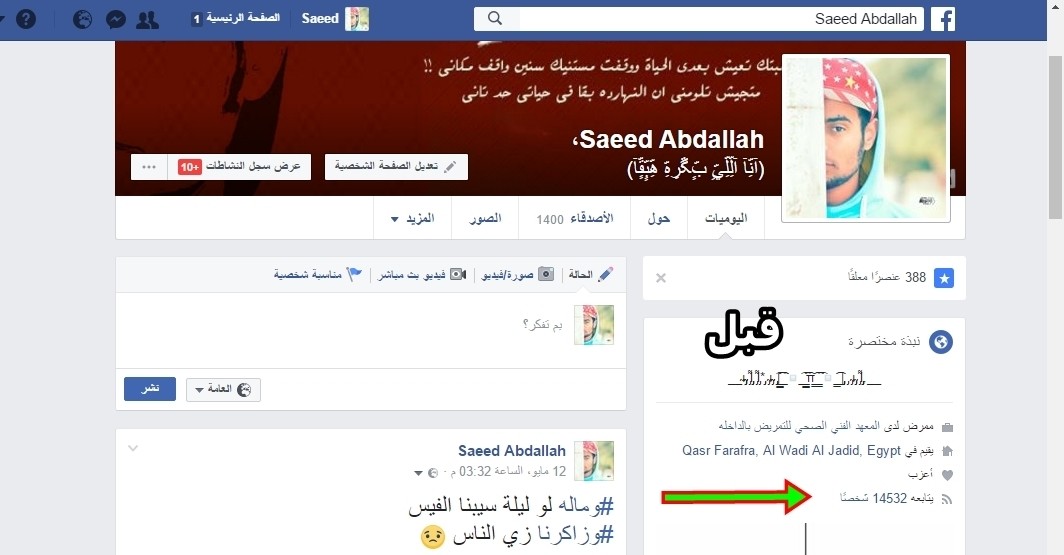Open the help question mark icon
This screenshot has width=1064, height=555.
pyautogui.click(x=26, y=19)
